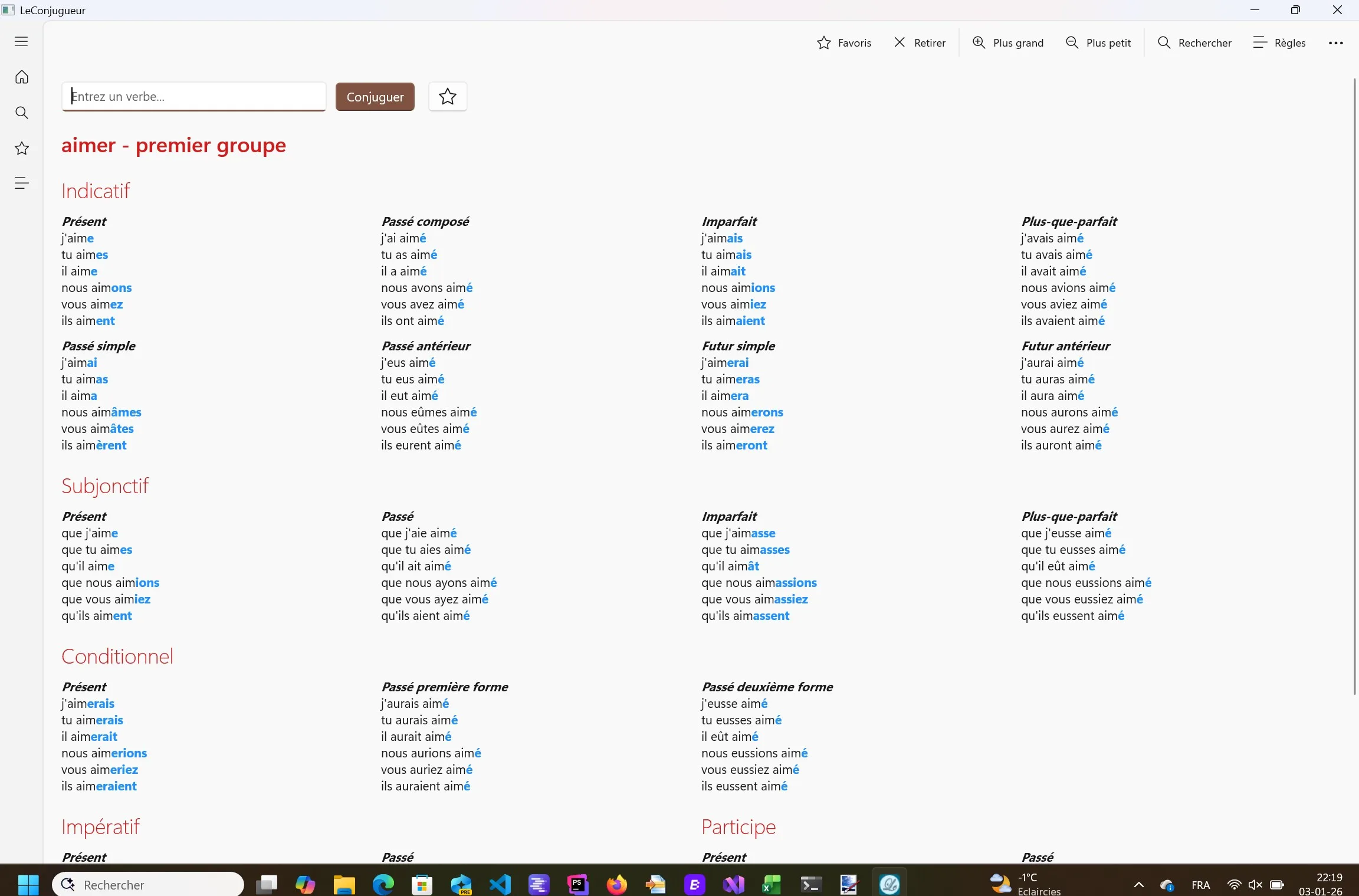Screen dimensions: 1359x896
Task: Click the form 'vous aimâtes'
Action: (97, 429)
